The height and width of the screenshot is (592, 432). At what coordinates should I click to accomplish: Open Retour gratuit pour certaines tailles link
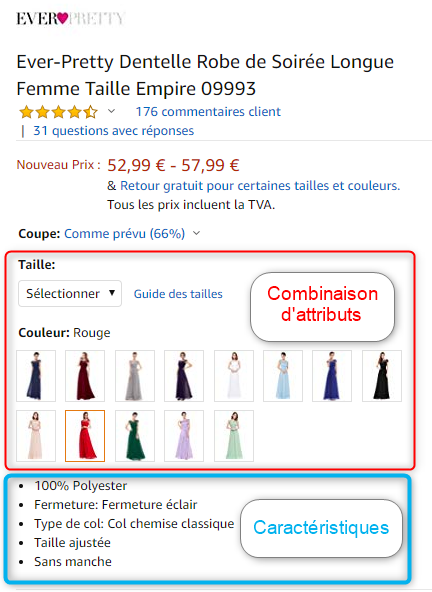pyautogui.click(x=260, y=186)
